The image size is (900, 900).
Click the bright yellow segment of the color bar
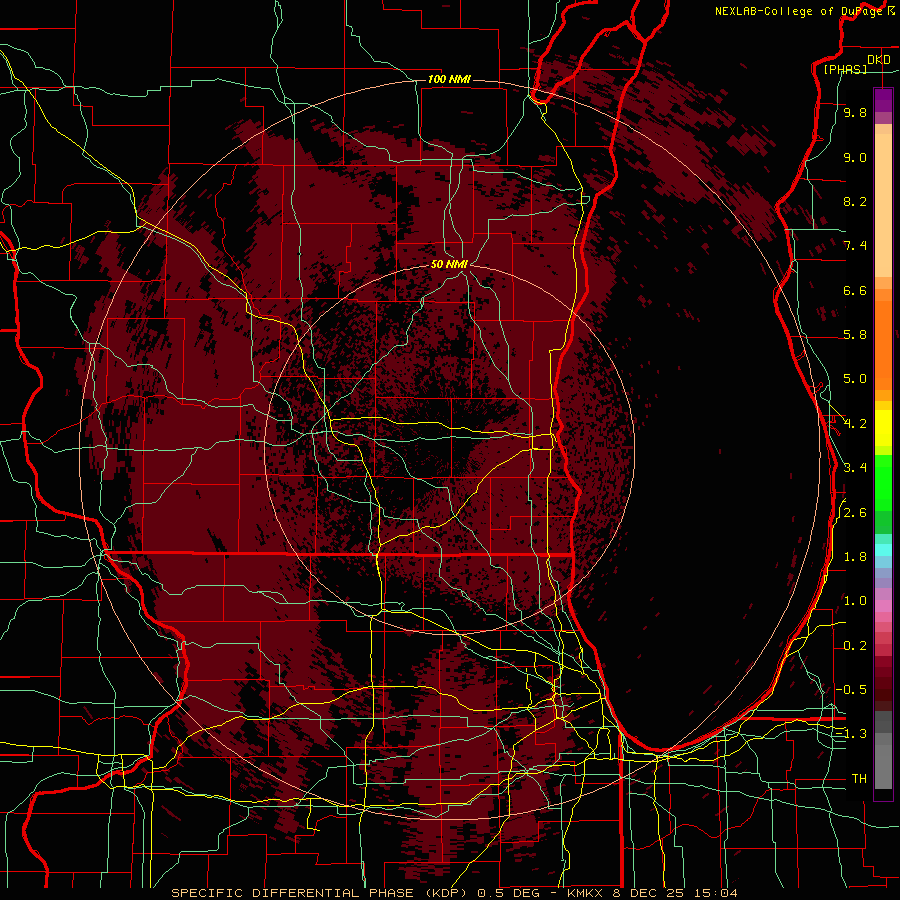point(883,428)
